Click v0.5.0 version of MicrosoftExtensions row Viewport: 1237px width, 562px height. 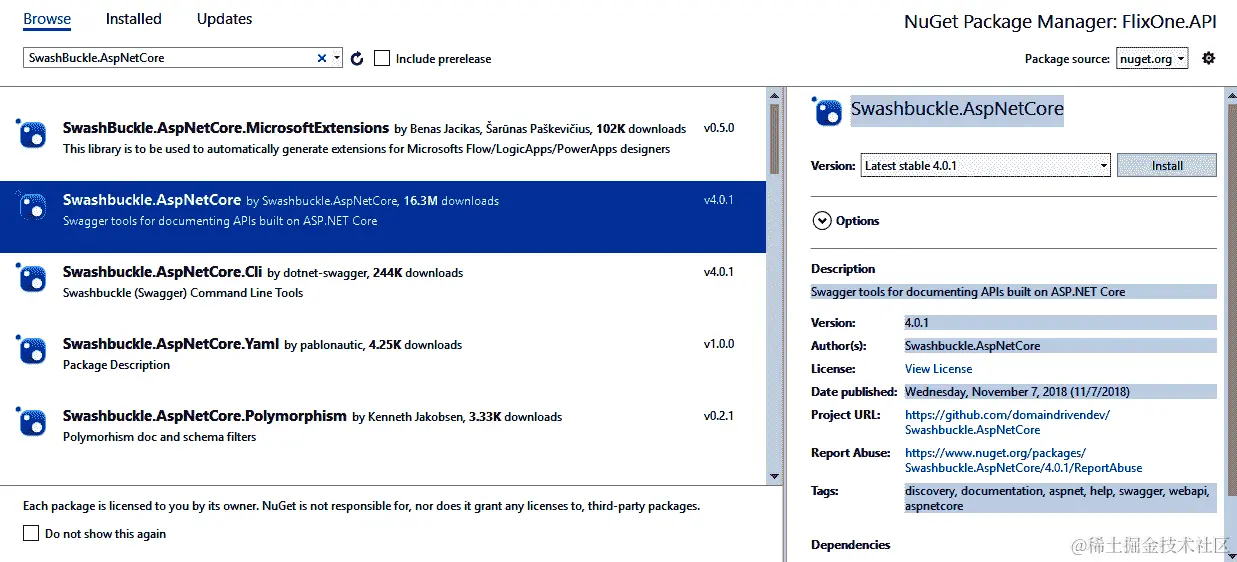719,128
